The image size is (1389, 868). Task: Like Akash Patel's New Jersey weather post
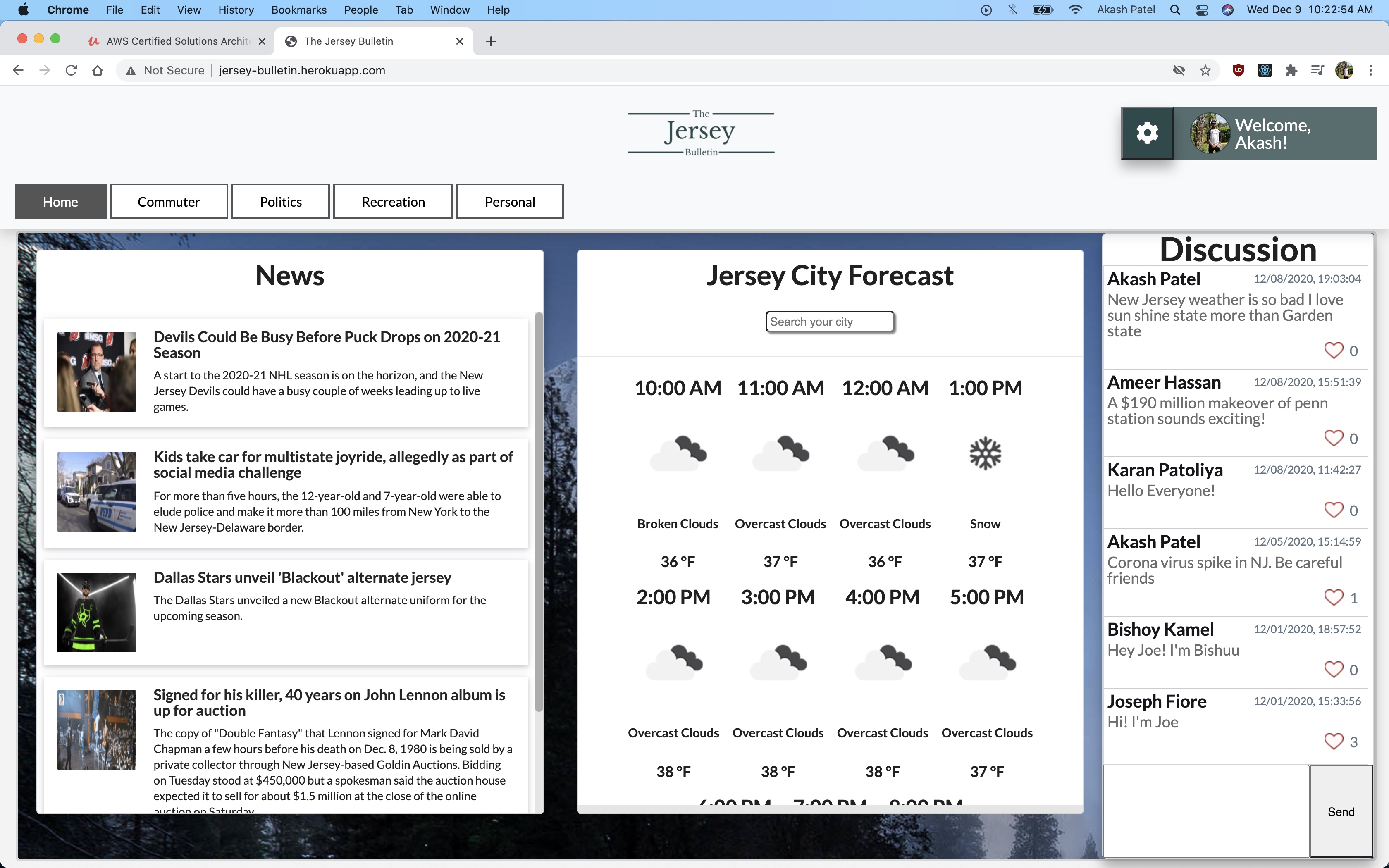pos(1333,350)
